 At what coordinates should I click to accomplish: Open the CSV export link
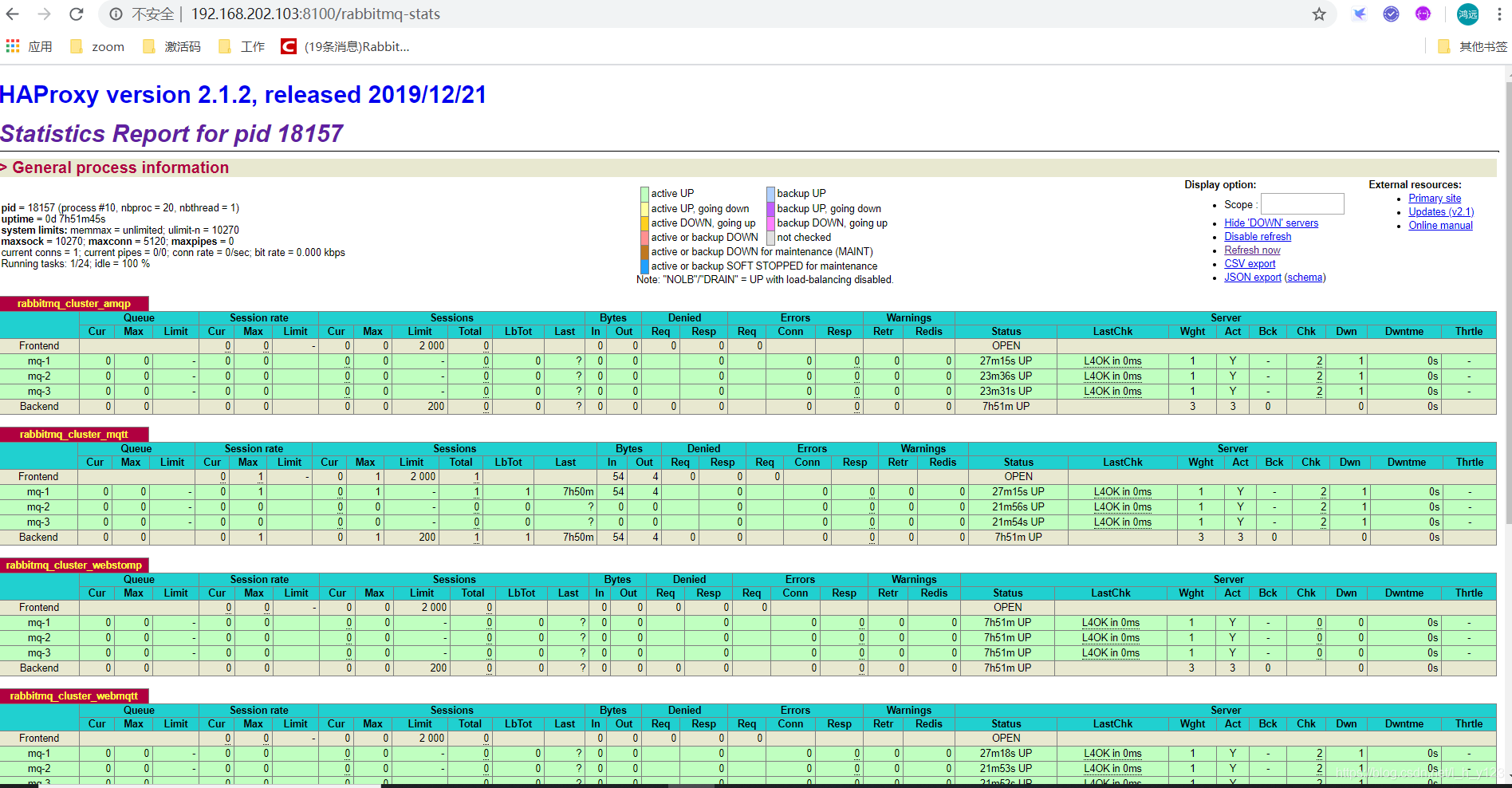click(1250, 264)
